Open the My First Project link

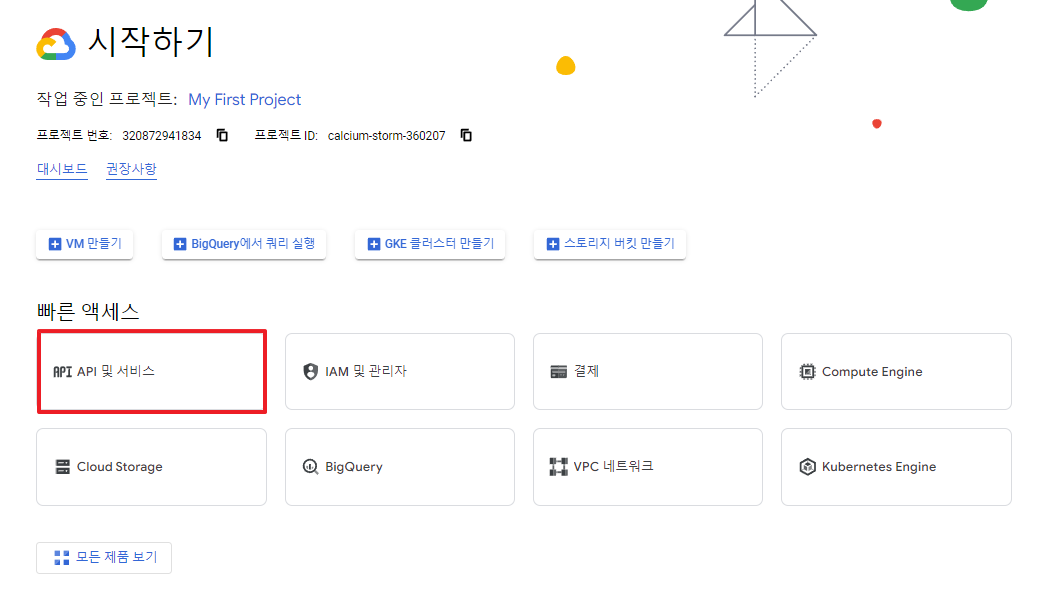(245, 100)
